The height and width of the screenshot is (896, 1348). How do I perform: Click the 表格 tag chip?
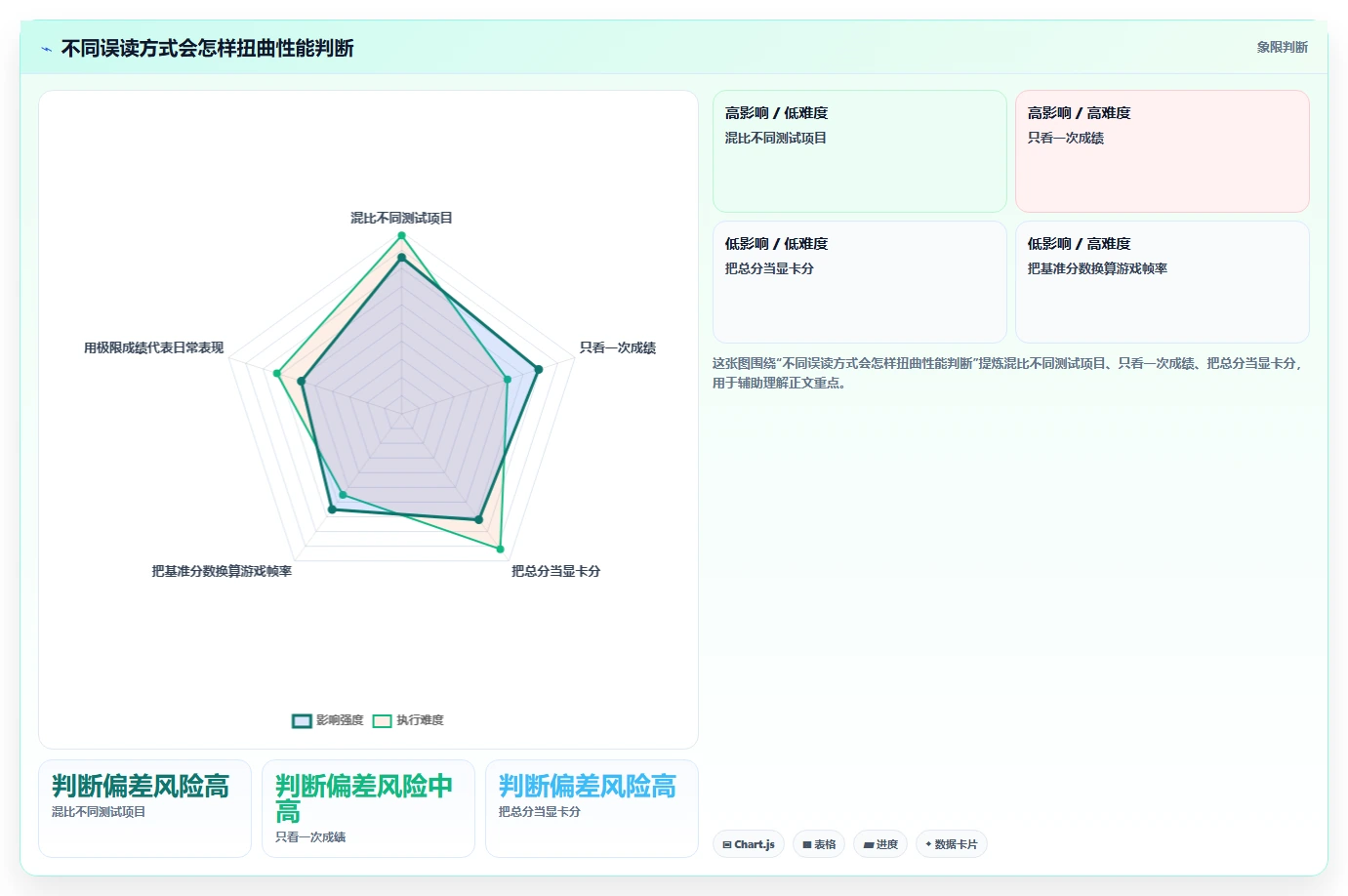click(819, 844)
